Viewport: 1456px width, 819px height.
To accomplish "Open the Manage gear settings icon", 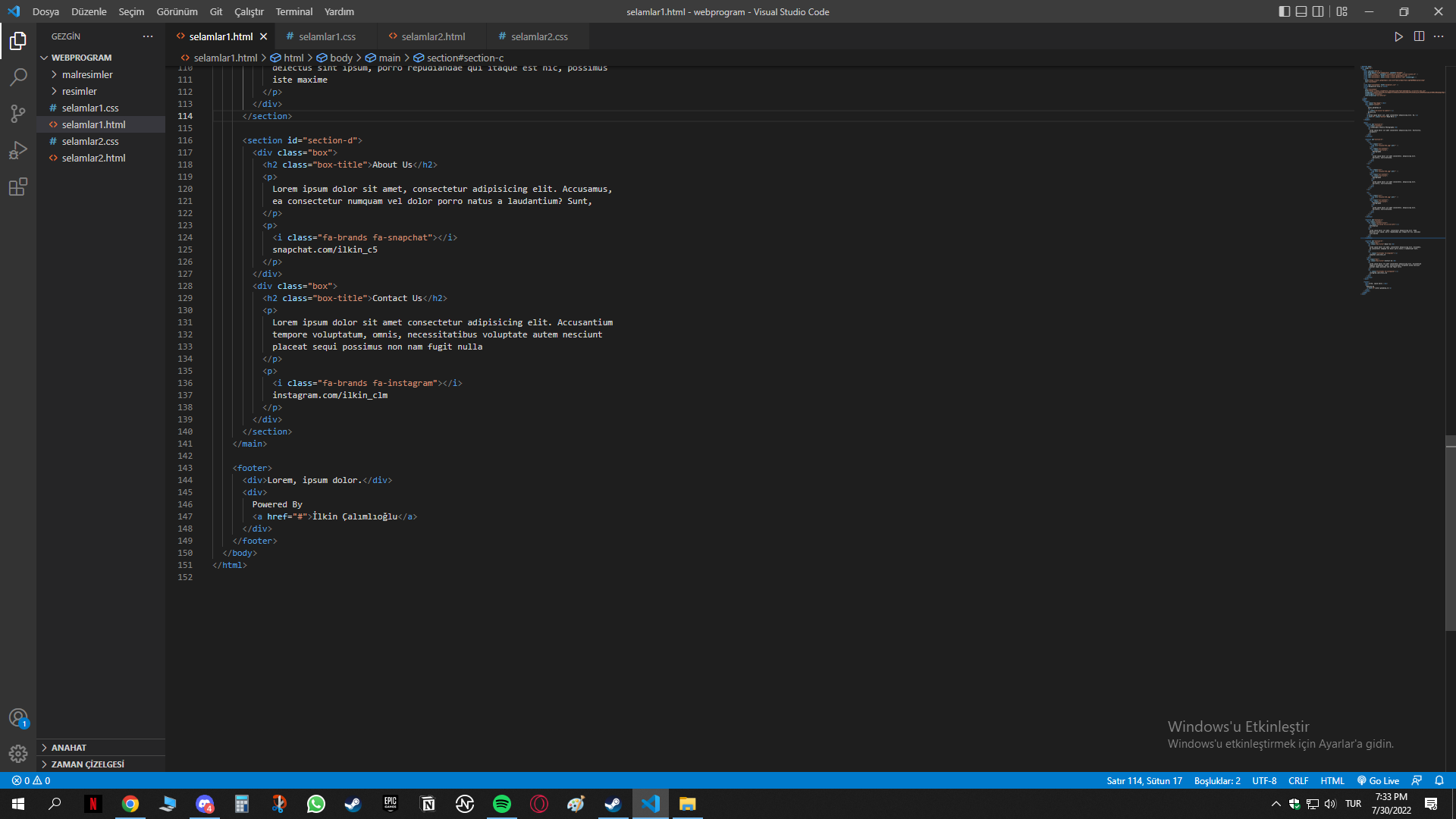I will tap(18, 754).
